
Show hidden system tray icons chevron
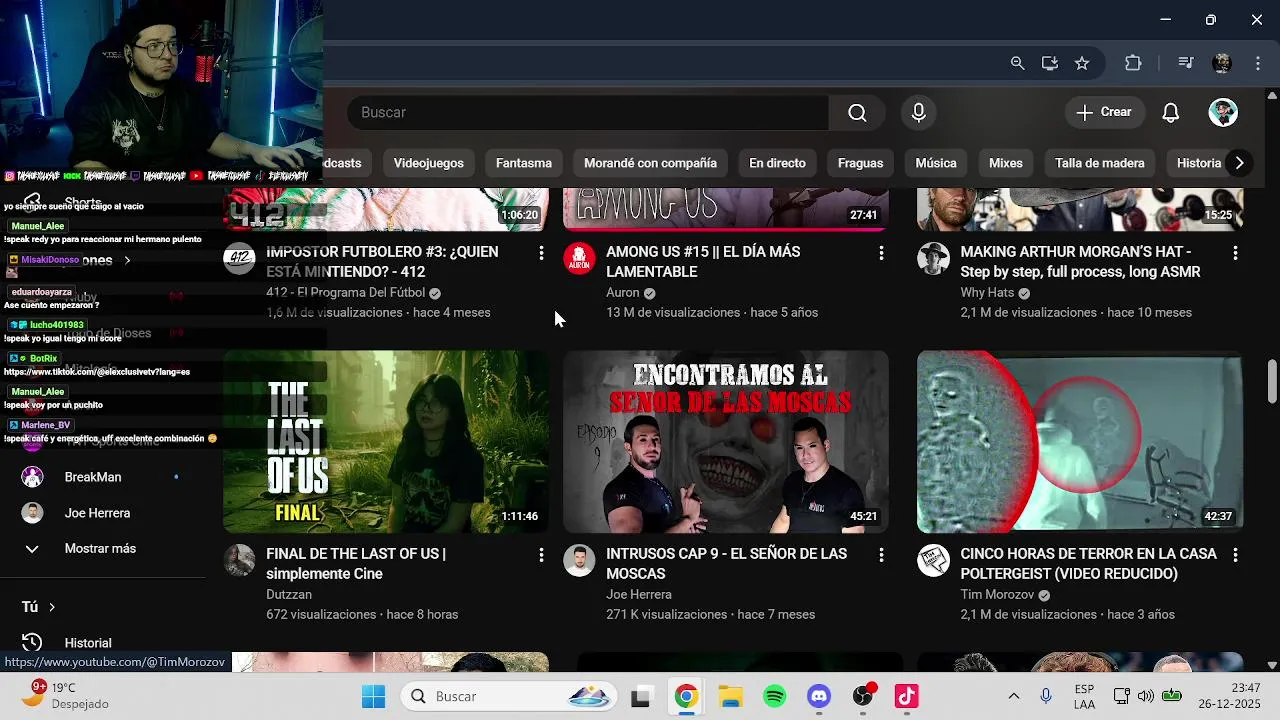click(x=1013, y=696)
